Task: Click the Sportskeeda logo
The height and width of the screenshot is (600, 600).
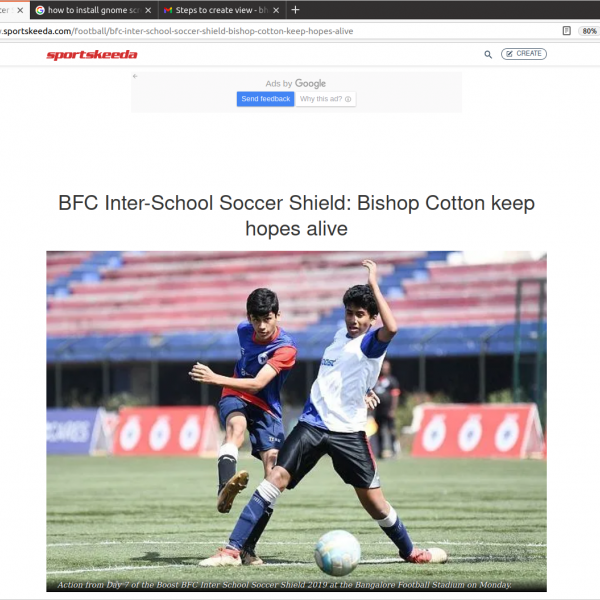Action: [x=91, y=55]
